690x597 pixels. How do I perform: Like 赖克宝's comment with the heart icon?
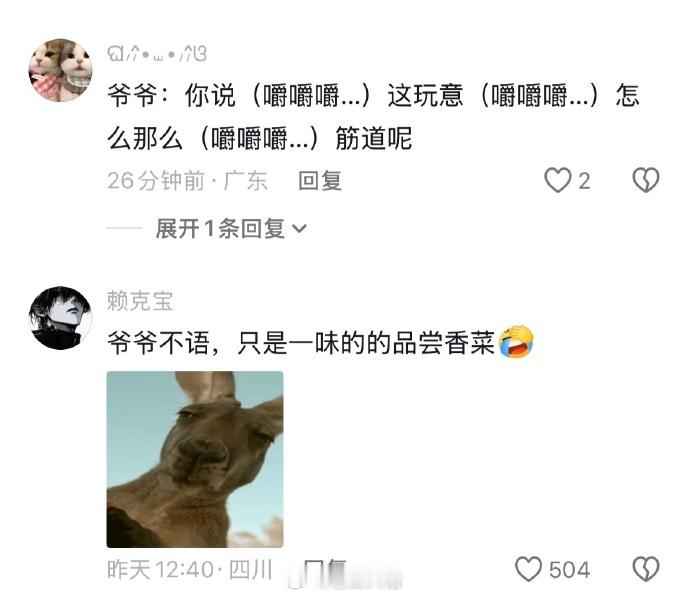coord(528,569)
